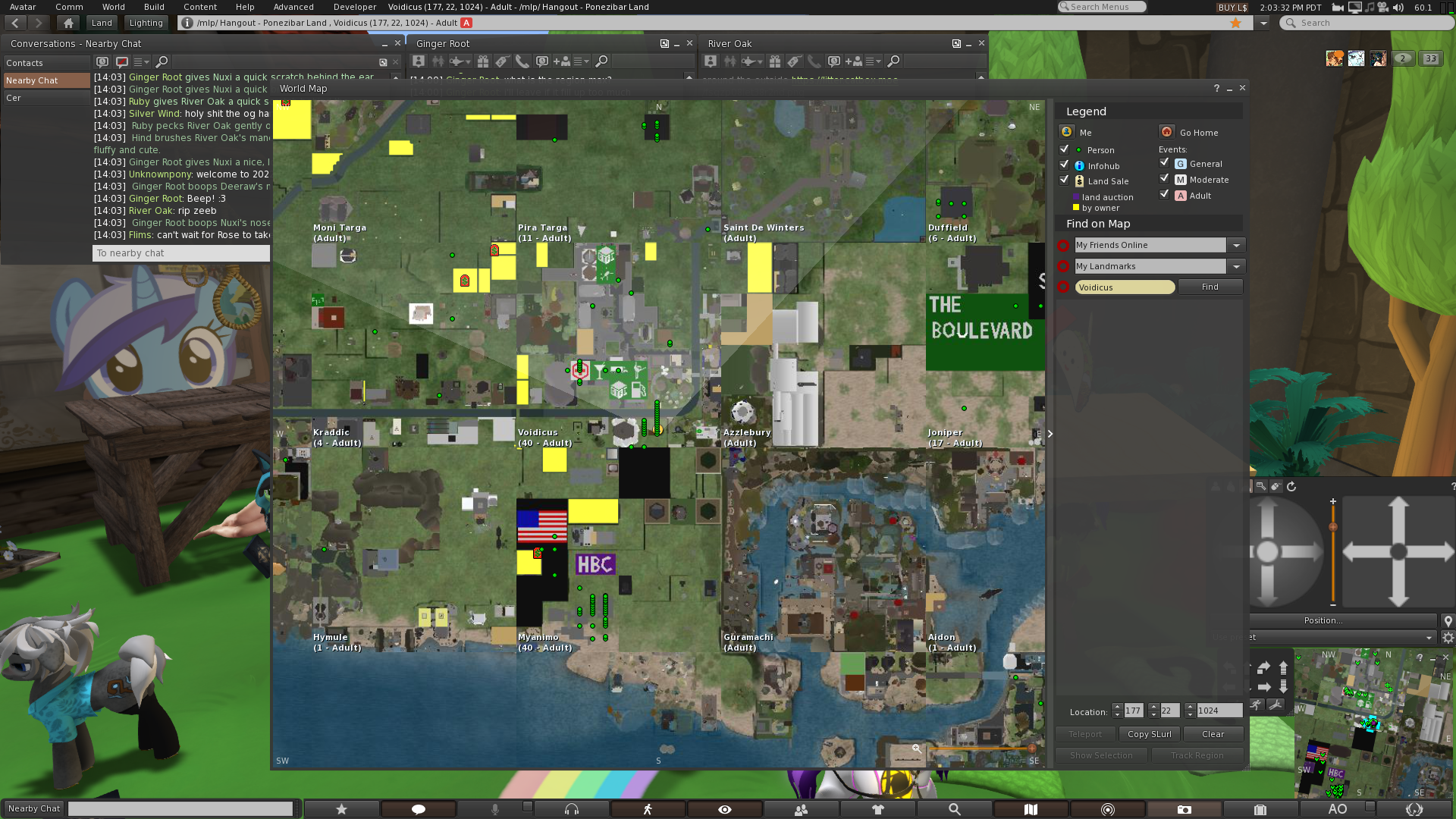1456x819 pixels.
Task: Click the Copy SLurl button
Action: point(1150,734)
